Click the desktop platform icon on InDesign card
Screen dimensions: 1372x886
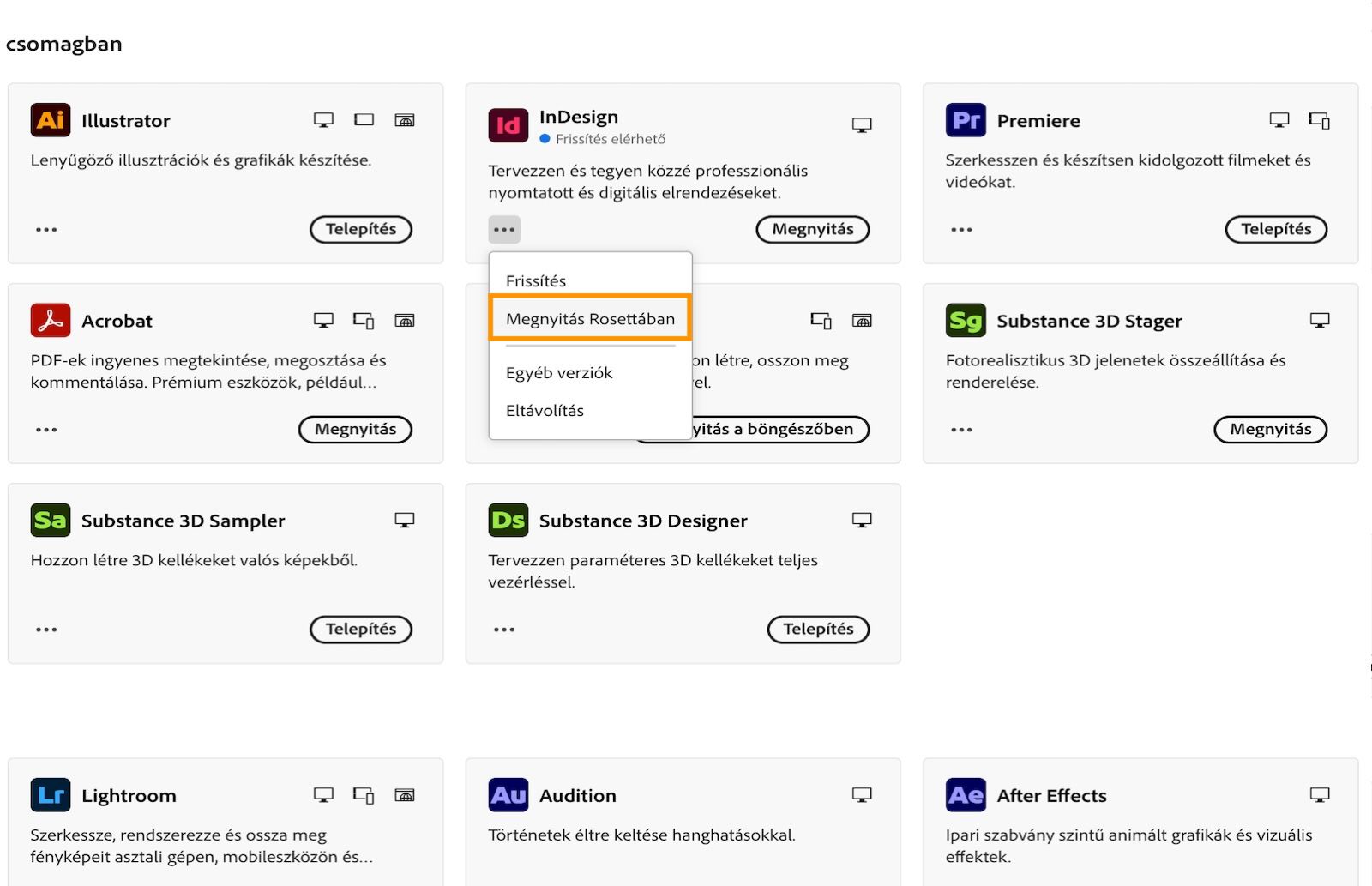(862, 125)
